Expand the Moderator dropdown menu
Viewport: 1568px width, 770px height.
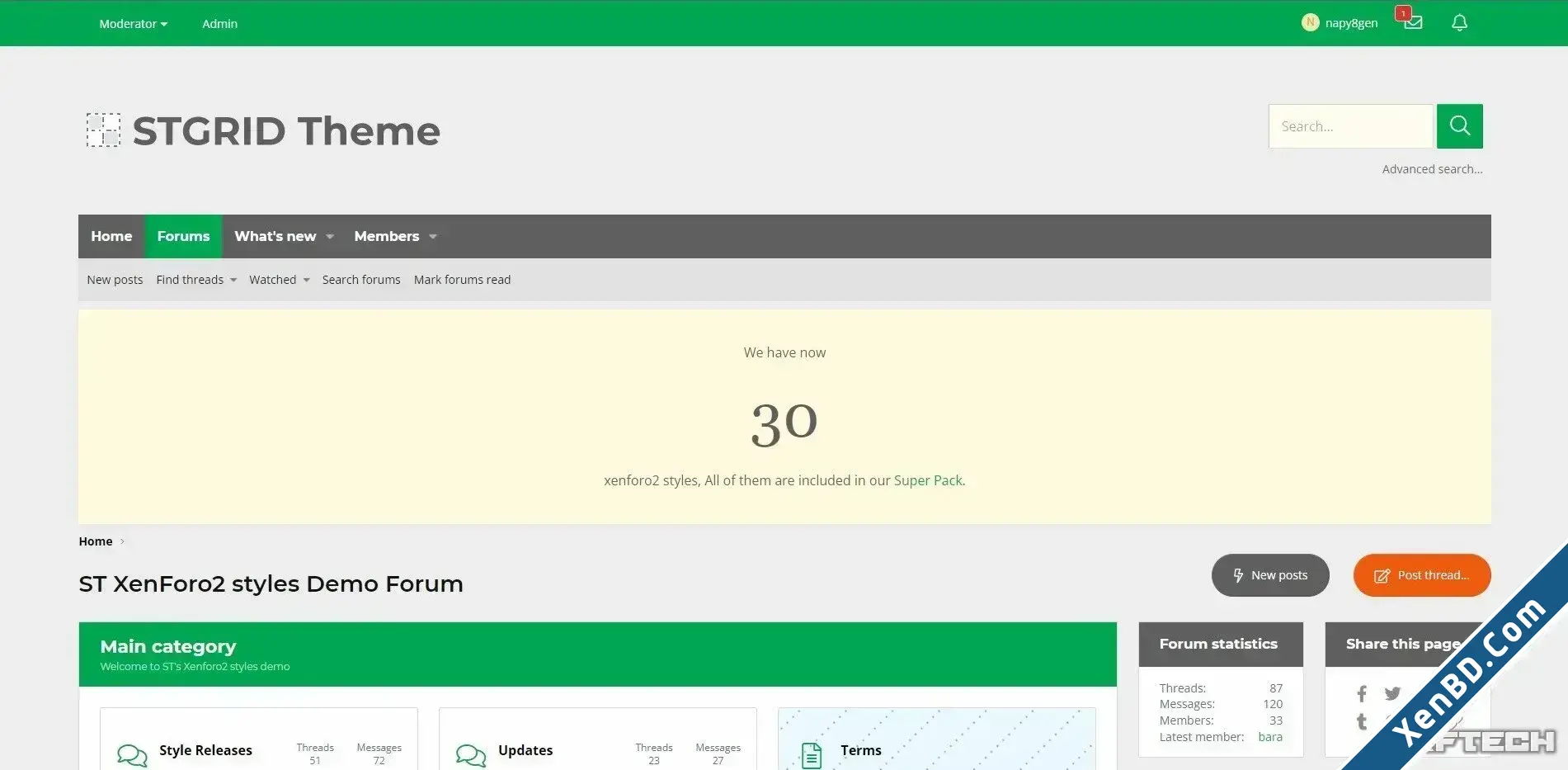point(134,24)
